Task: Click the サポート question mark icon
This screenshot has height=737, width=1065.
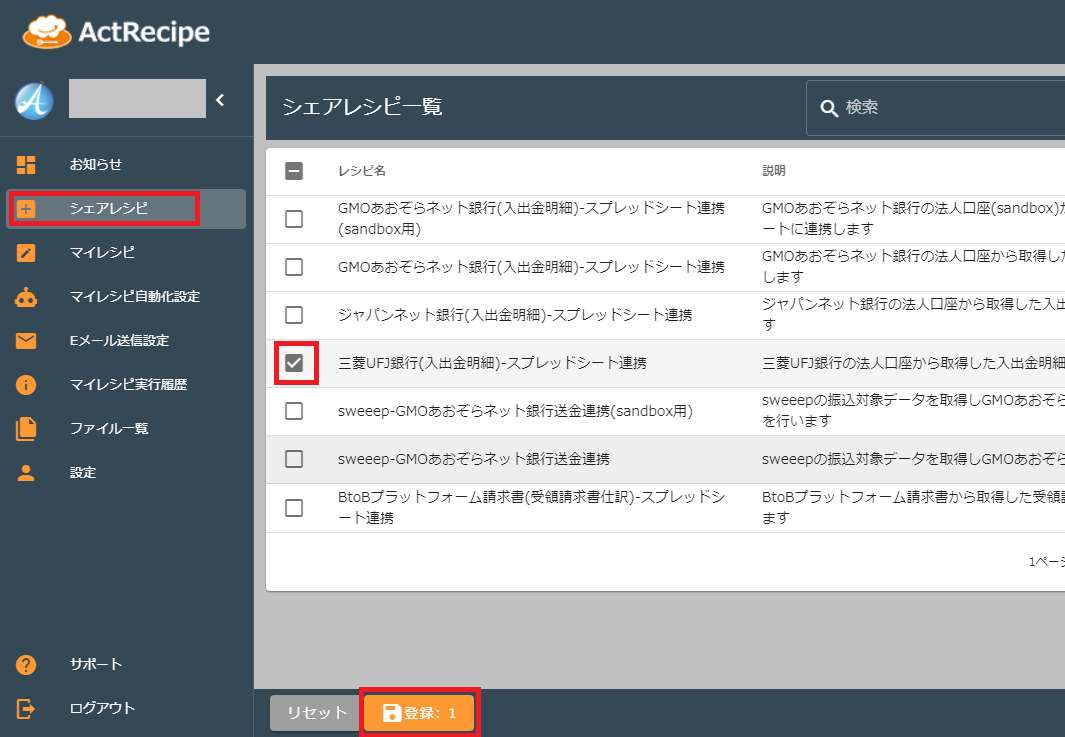Action: click(x=26, y=664)
